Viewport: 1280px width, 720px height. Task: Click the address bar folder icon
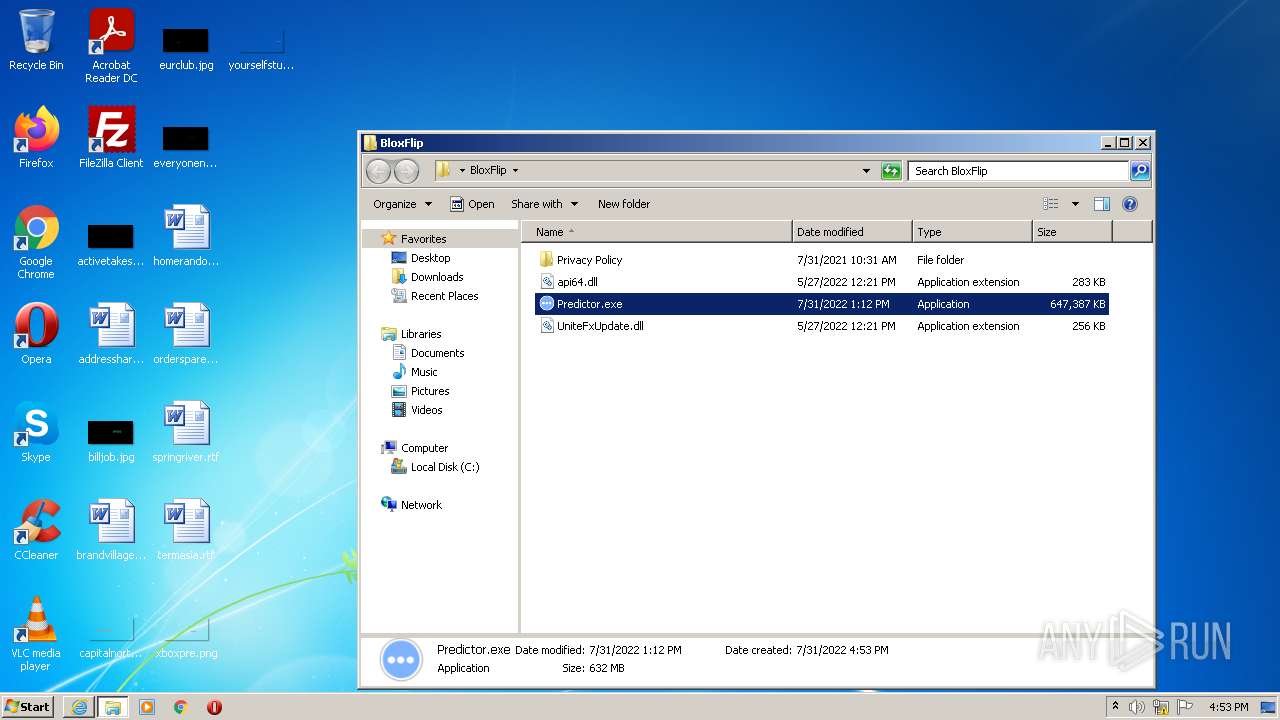point(444,171)
